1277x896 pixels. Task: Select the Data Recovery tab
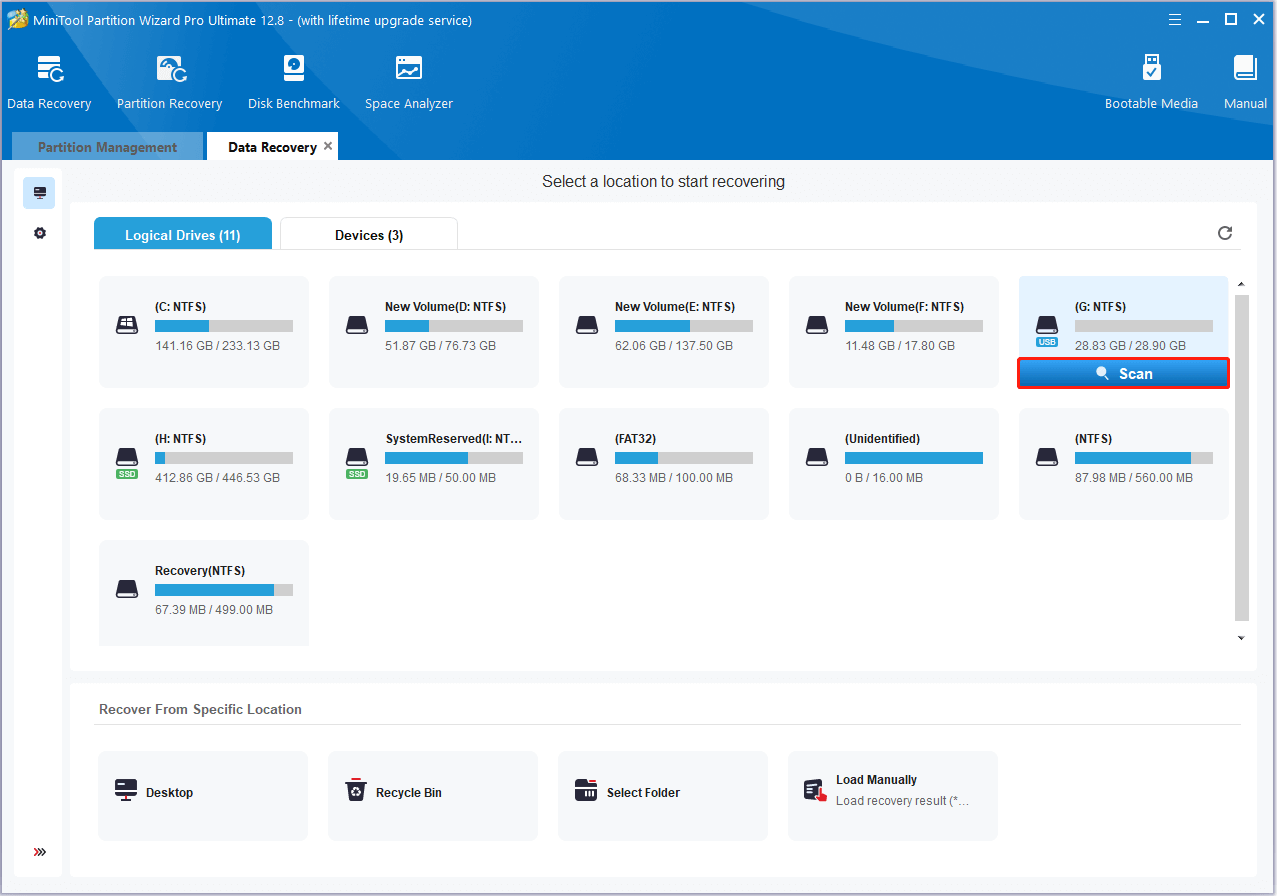272,147
